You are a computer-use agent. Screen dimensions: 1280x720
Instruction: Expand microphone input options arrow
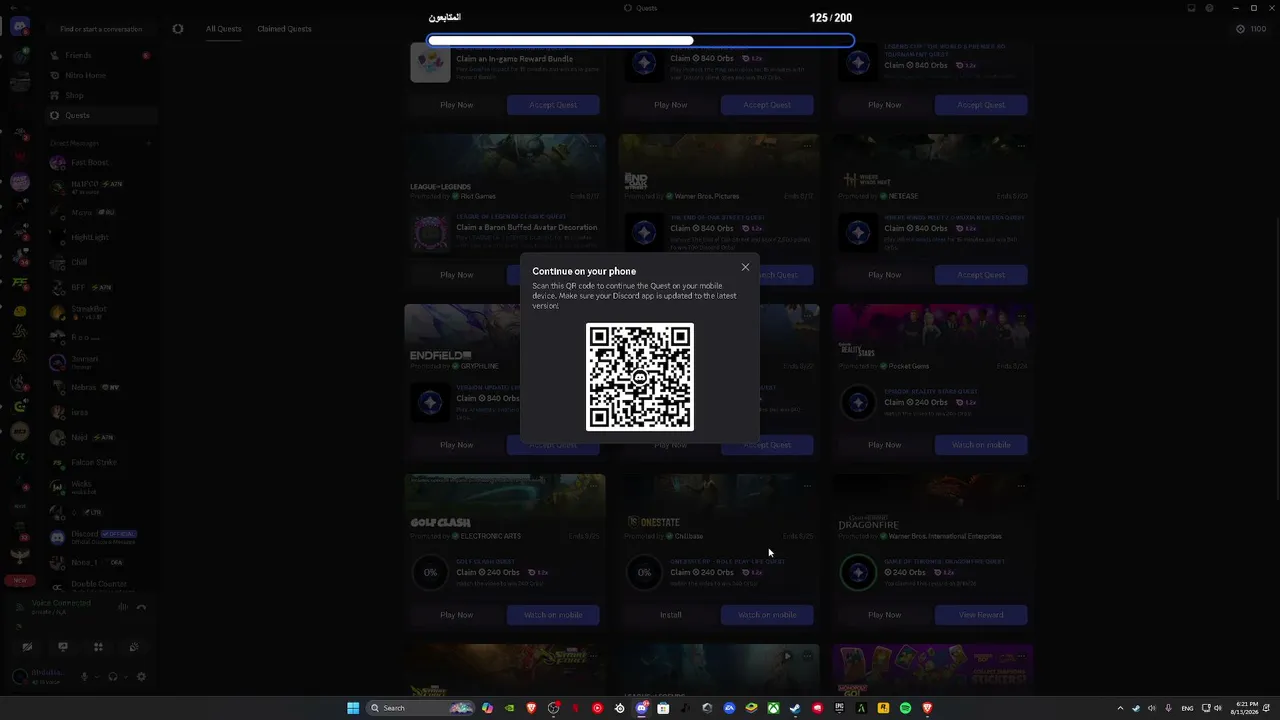tap(97, 677)
